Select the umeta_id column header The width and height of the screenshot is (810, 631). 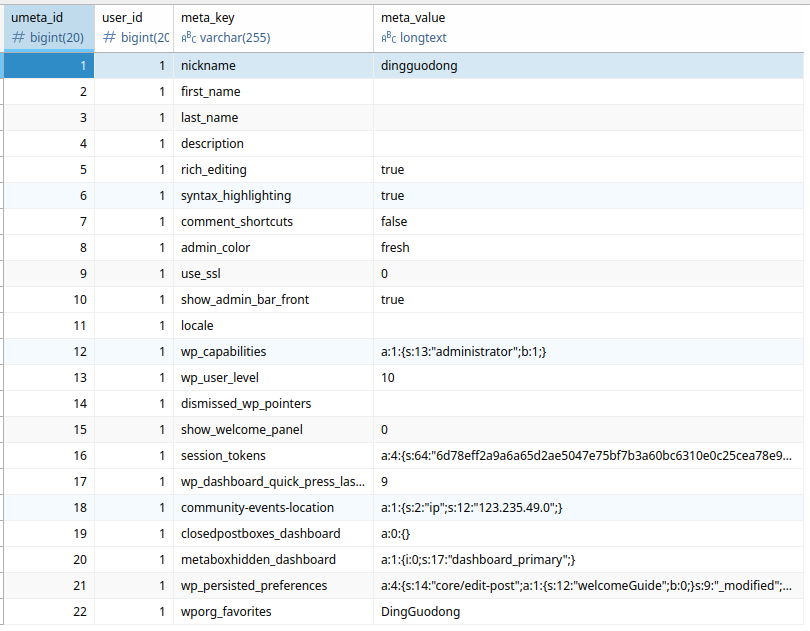[47, 18]
